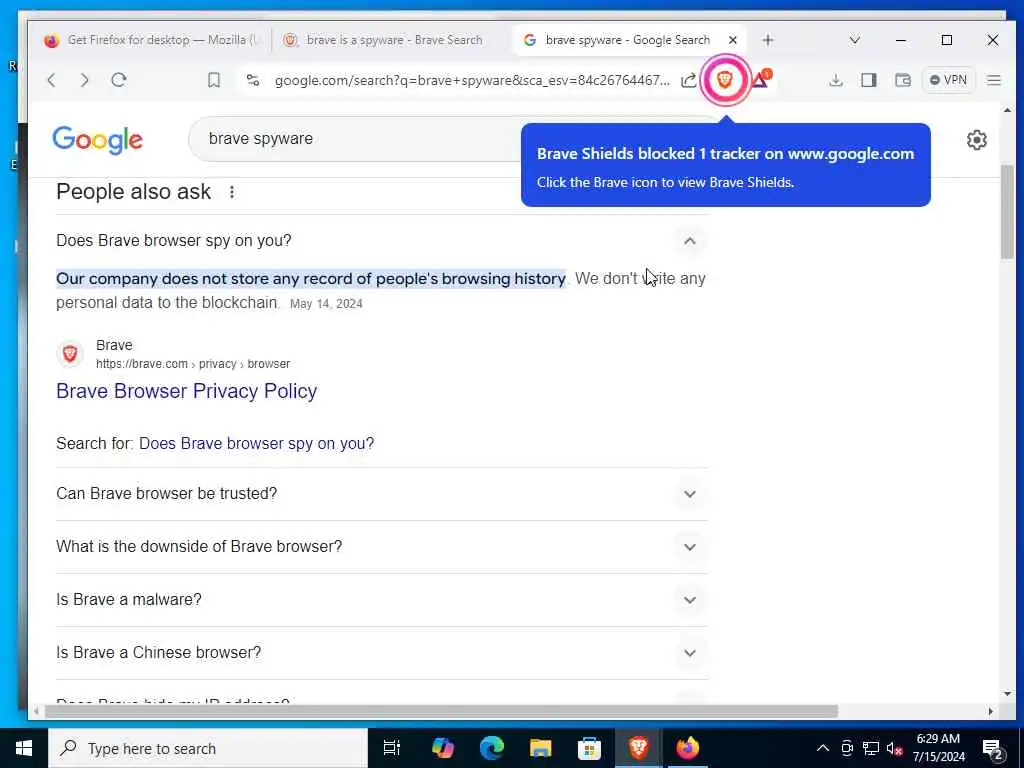Viewport: 1024px width, 768px height.
Task: Open People also ask options menu
Action: click(232, 192)
